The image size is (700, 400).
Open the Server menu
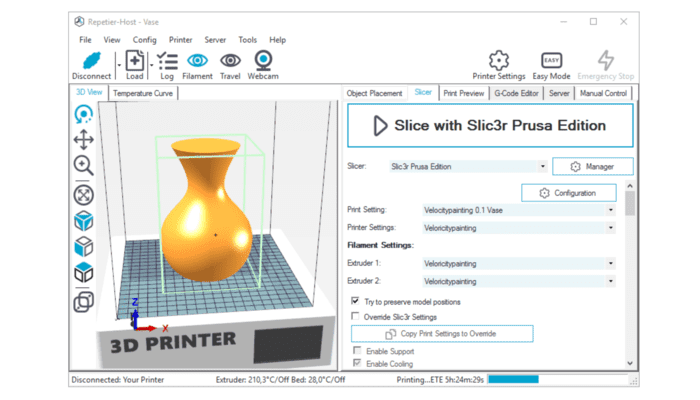215,40
